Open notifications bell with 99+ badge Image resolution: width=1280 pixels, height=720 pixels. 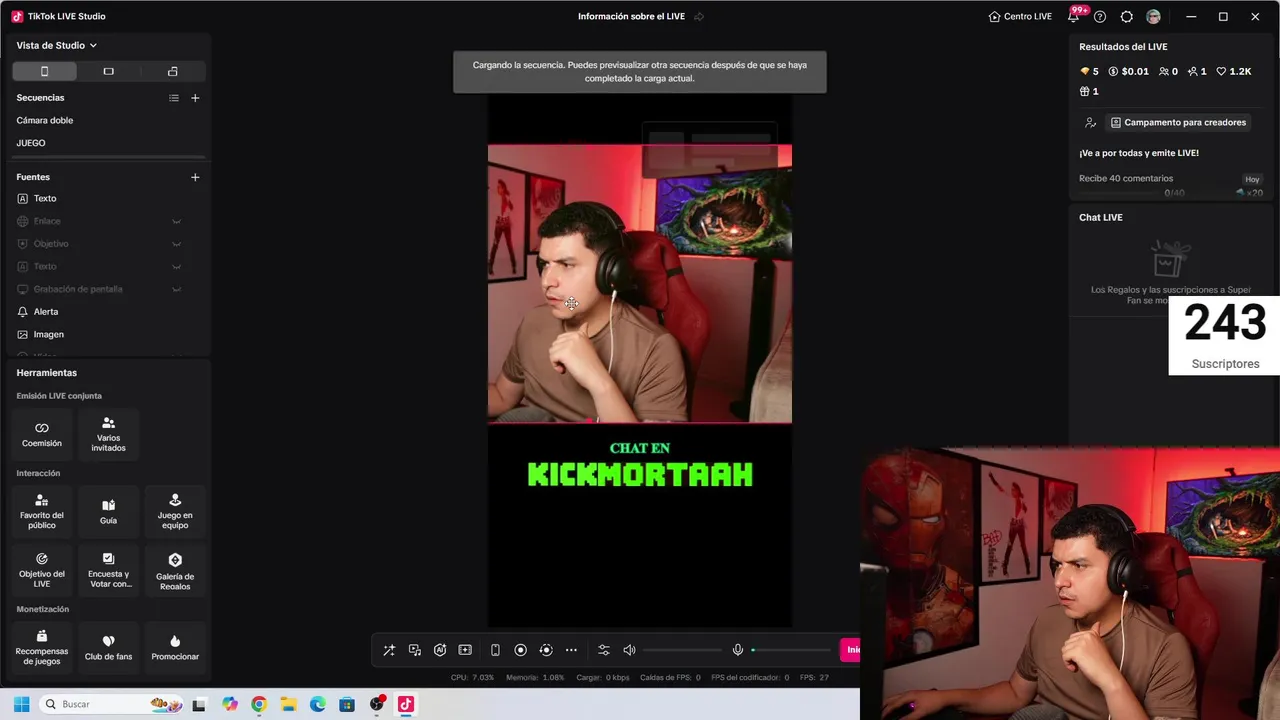1074,16
